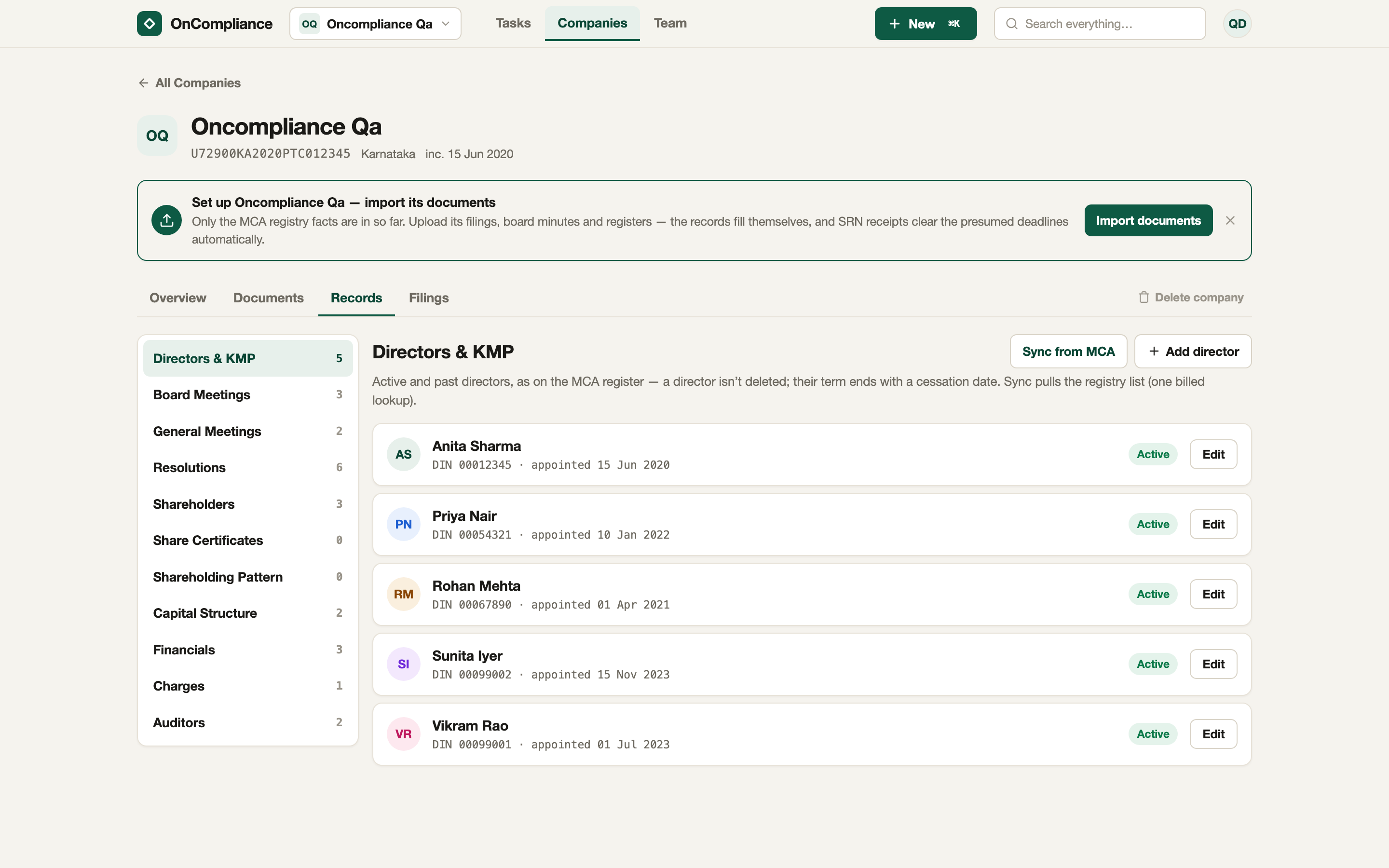Edit Anita Sharma's director record
The image size is (1389, 868).
[1213, 454]
